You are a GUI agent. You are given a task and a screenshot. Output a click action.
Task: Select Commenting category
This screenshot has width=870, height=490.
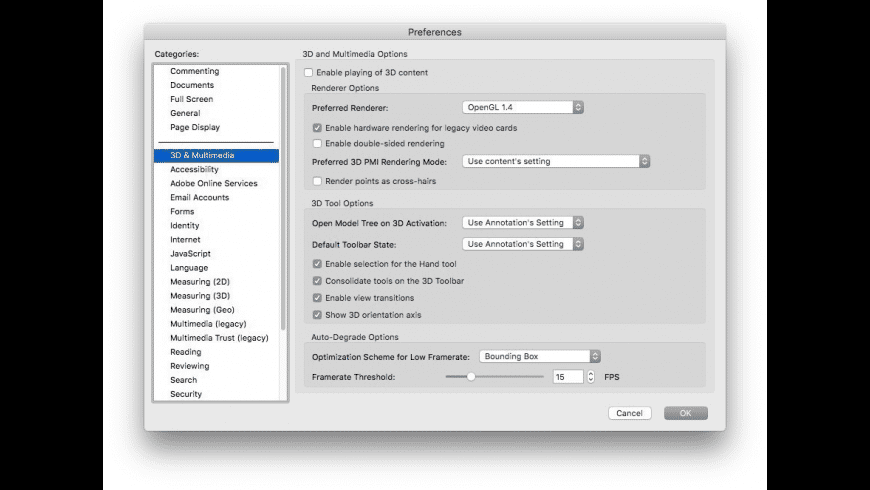pos(195,71)
